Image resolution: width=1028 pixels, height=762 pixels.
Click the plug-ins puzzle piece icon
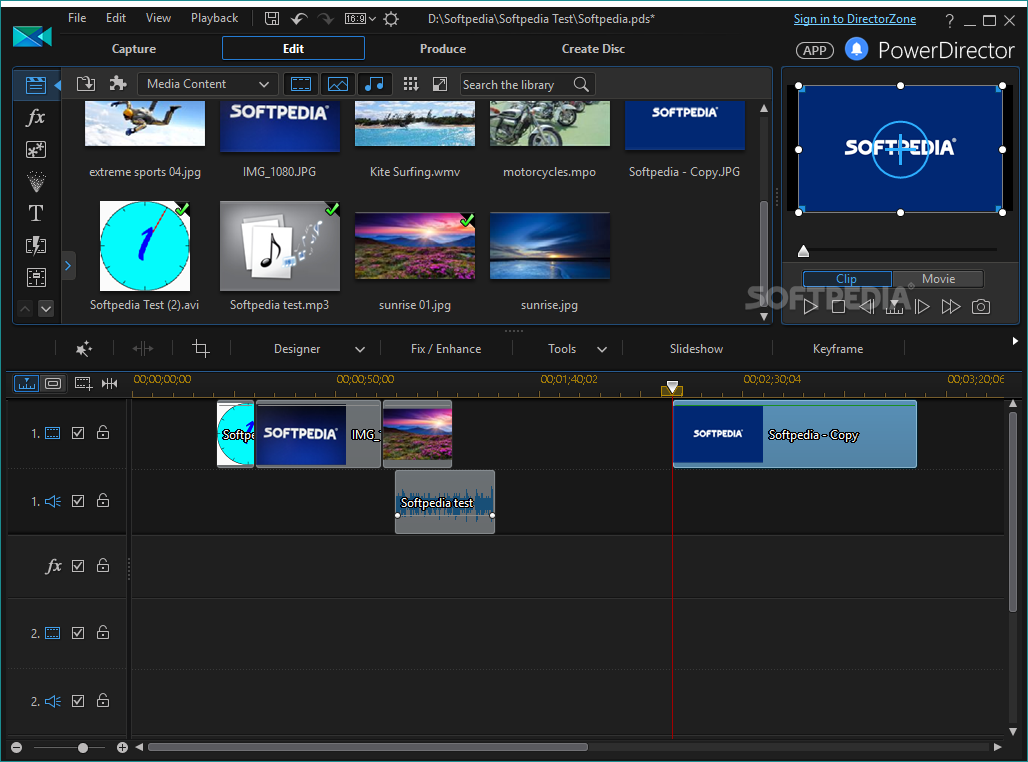(118, 83)
